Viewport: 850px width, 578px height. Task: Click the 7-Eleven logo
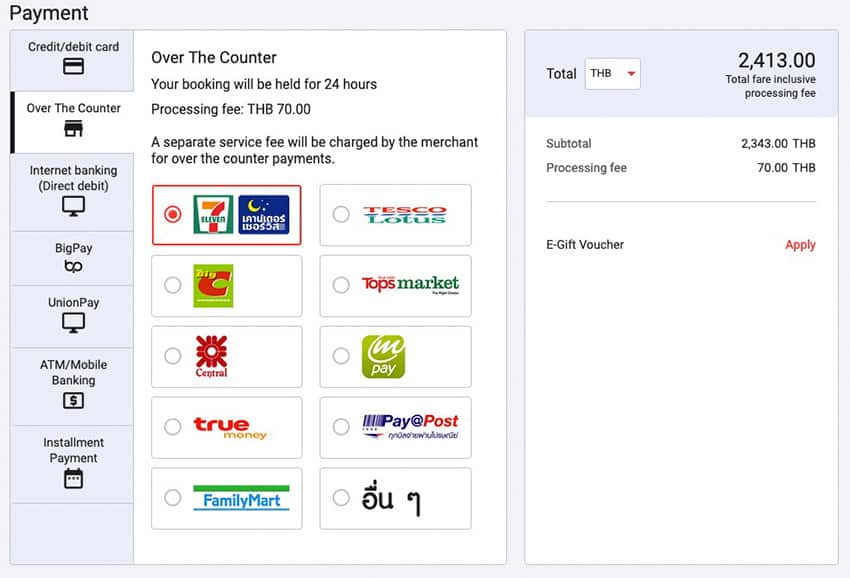[213, 215]
